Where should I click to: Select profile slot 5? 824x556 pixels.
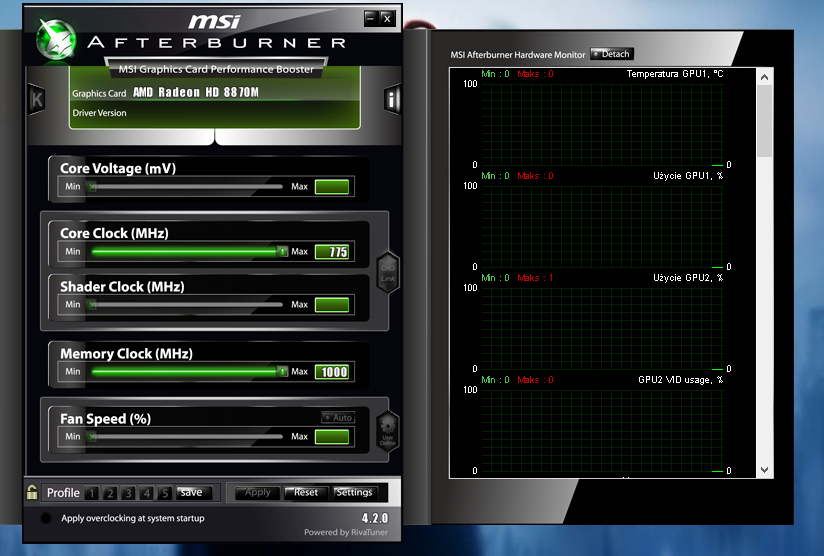click(165, 493)
